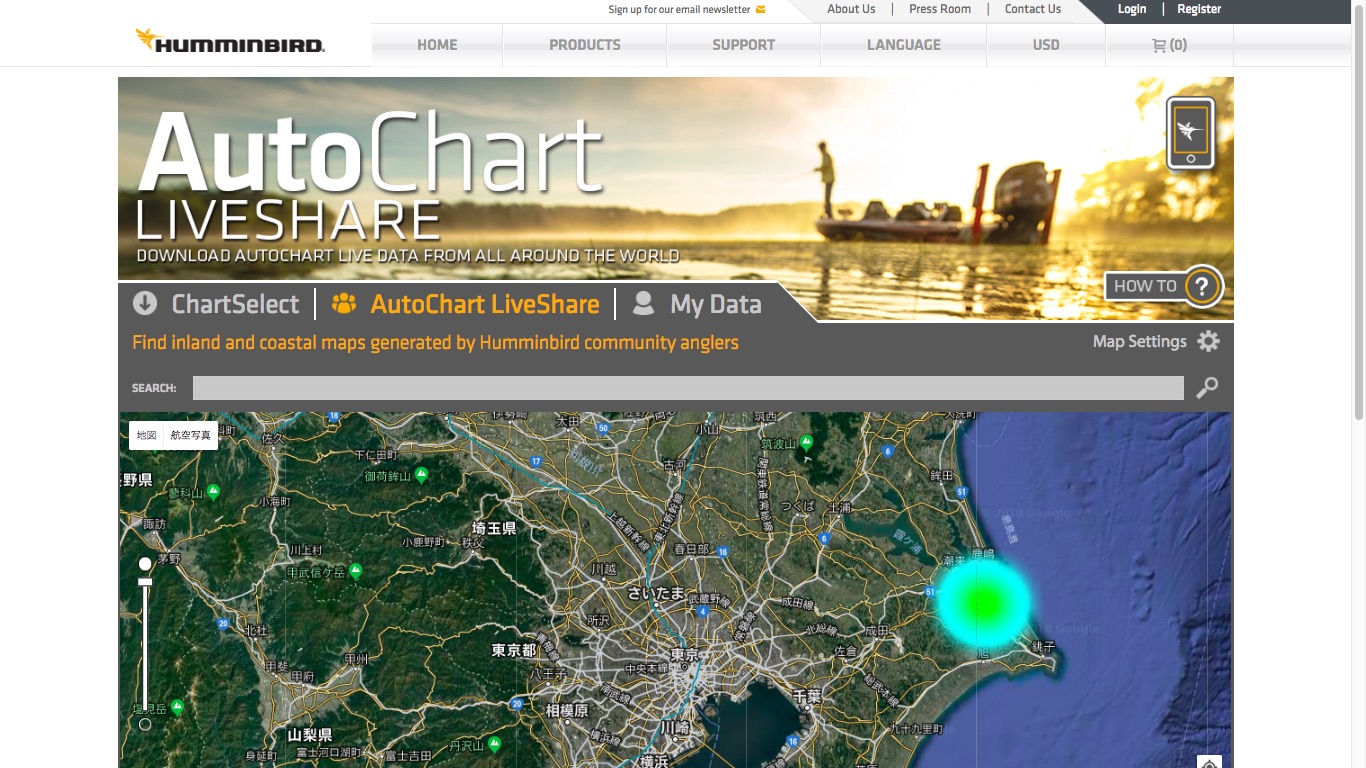Click the HOW TO help button
The width and height of the screenshot is (1366, 768).
pyautogui.click(x=1164, y=286)
